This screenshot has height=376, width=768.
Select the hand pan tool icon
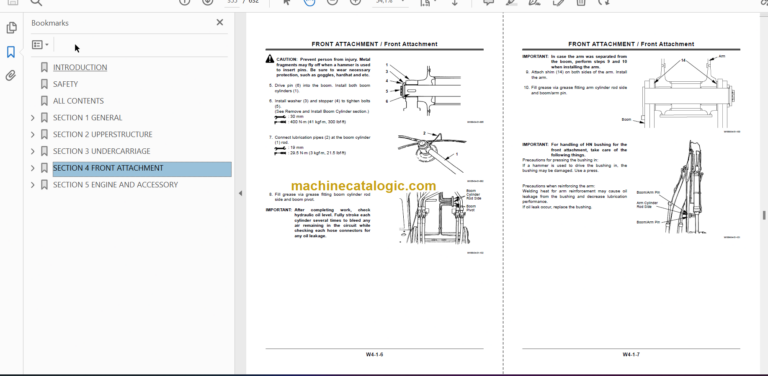click(x=310, y=2)
